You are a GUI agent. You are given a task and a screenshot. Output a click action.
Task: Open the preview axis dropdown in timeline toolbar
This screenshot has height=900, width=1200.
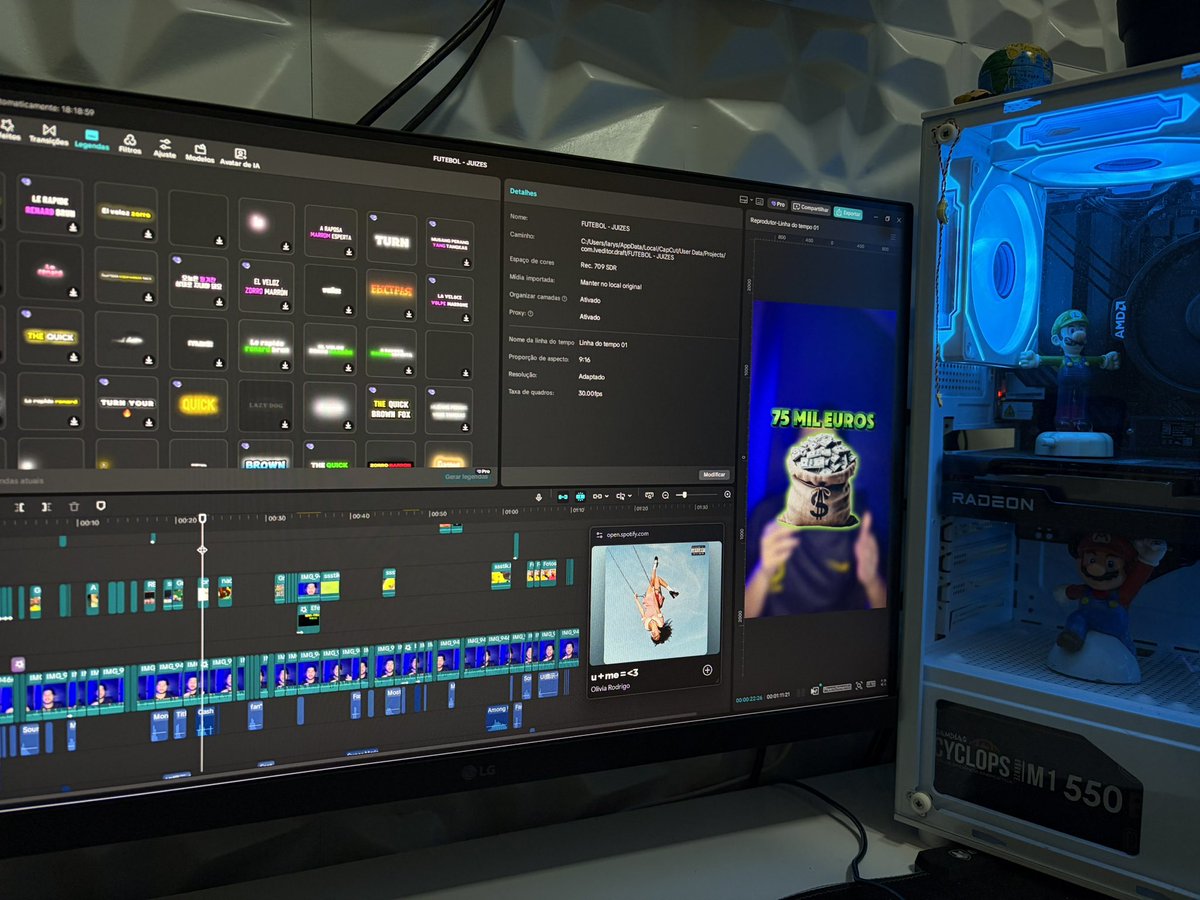coord(624,496)
